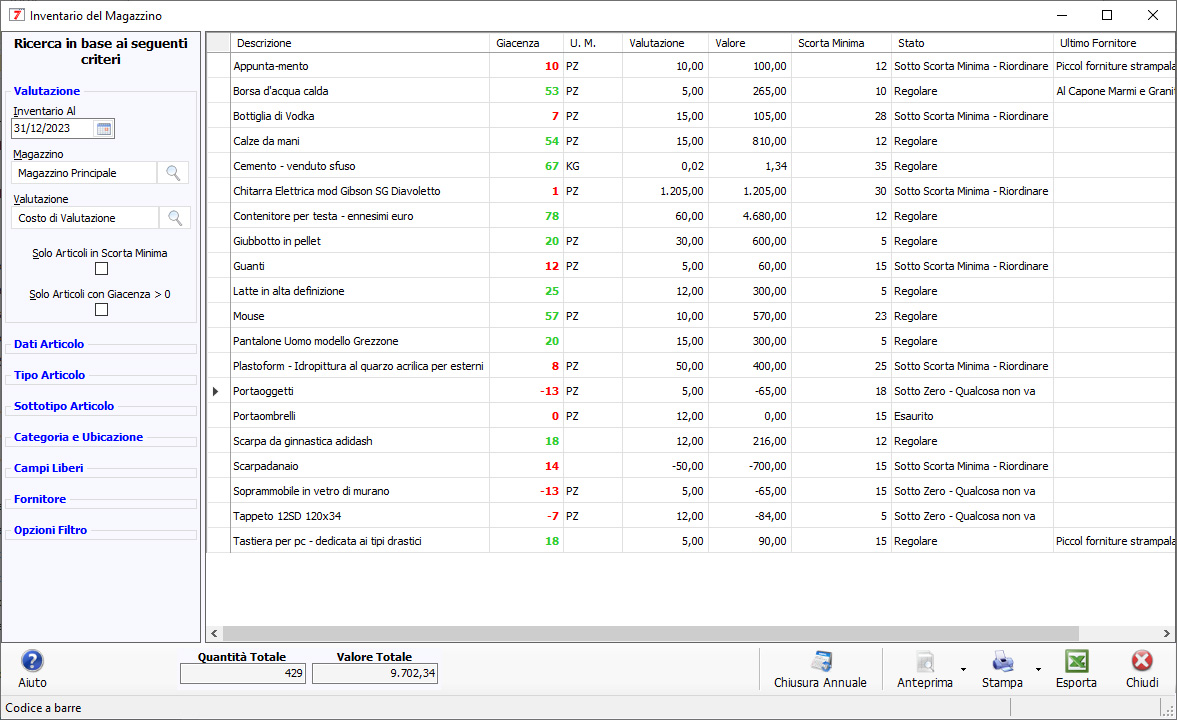Select the Appunta-mento row
Viewport: 1177px width, 720px height.
click(691, 66)
